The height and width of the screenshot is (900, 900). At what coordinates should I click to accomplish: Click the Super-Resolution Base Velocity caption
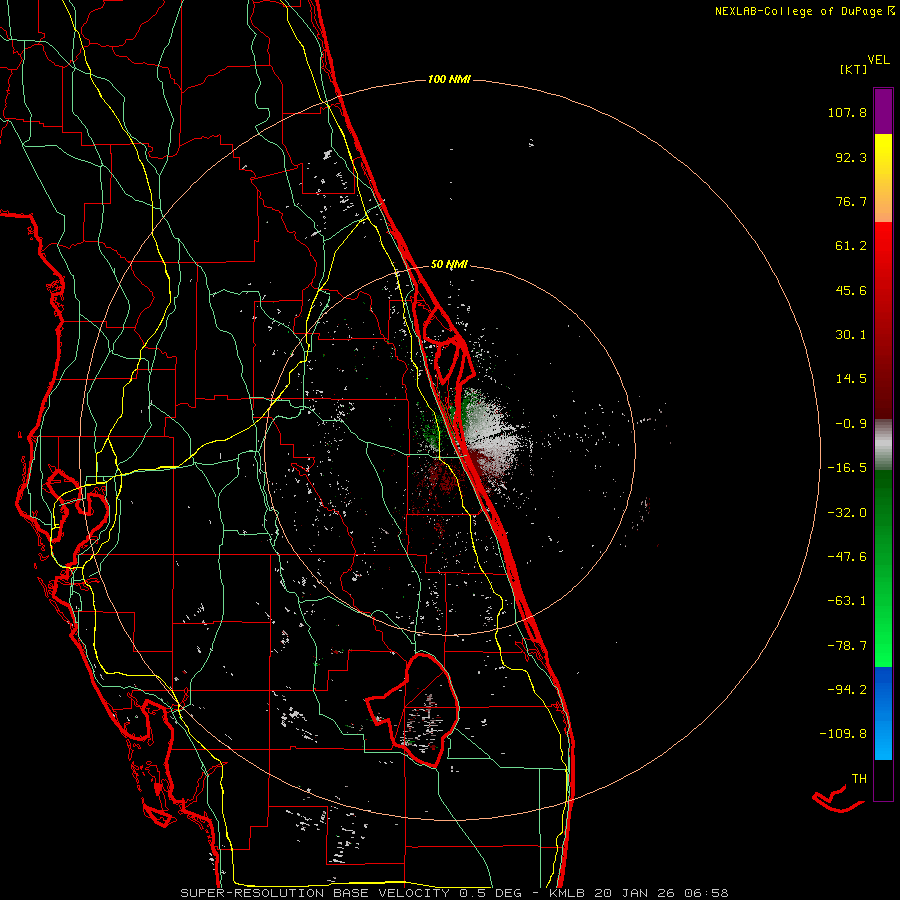tap(454, 893)
